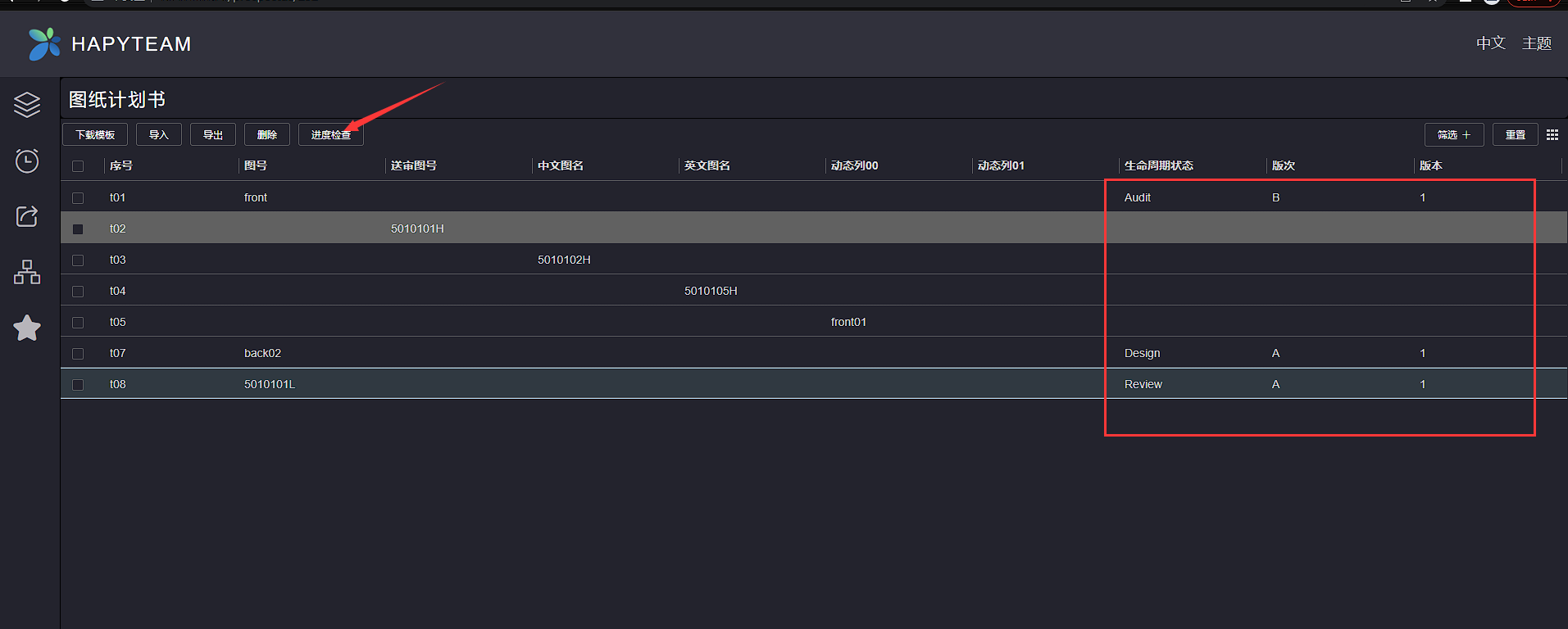
Task: Select the cell front01
Action: click(x=848, y=322)
